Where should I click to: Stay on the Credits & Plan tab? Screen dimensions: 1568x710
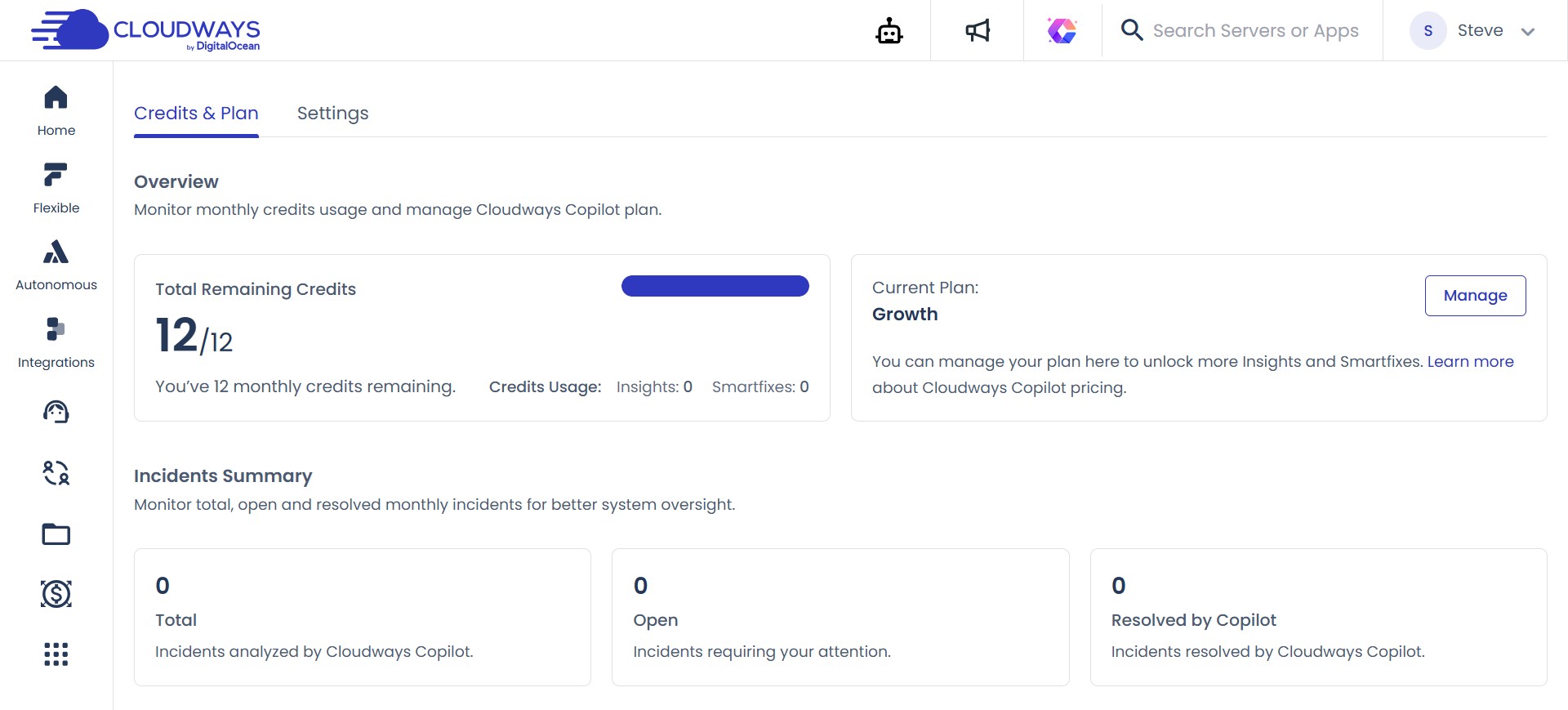[x=196, y=114]
